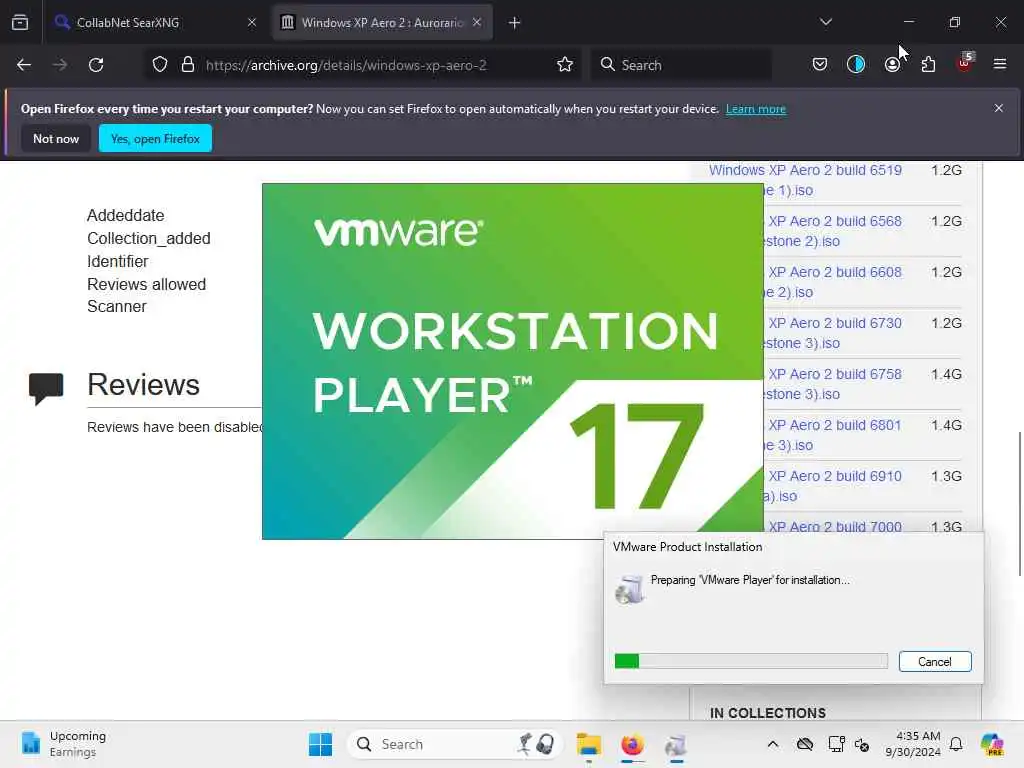The height and width of the screenshot is (768, 1024).
Task: Focus the Firefox toolbar Search box
Action: coord(681,65)
